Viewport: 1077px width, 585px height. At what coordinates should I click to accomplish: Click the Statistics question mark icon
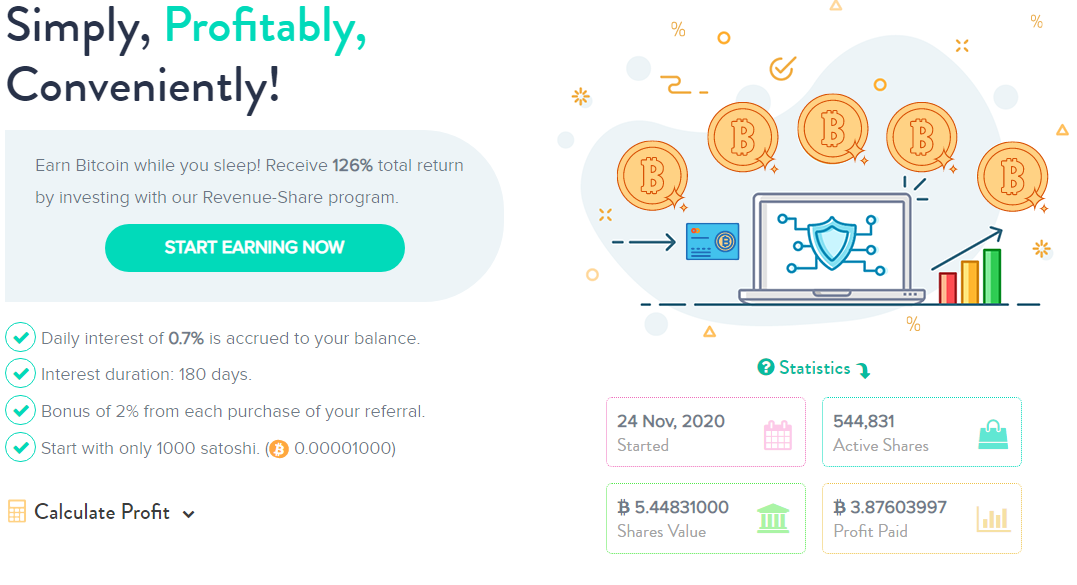[x=765, y=367]
